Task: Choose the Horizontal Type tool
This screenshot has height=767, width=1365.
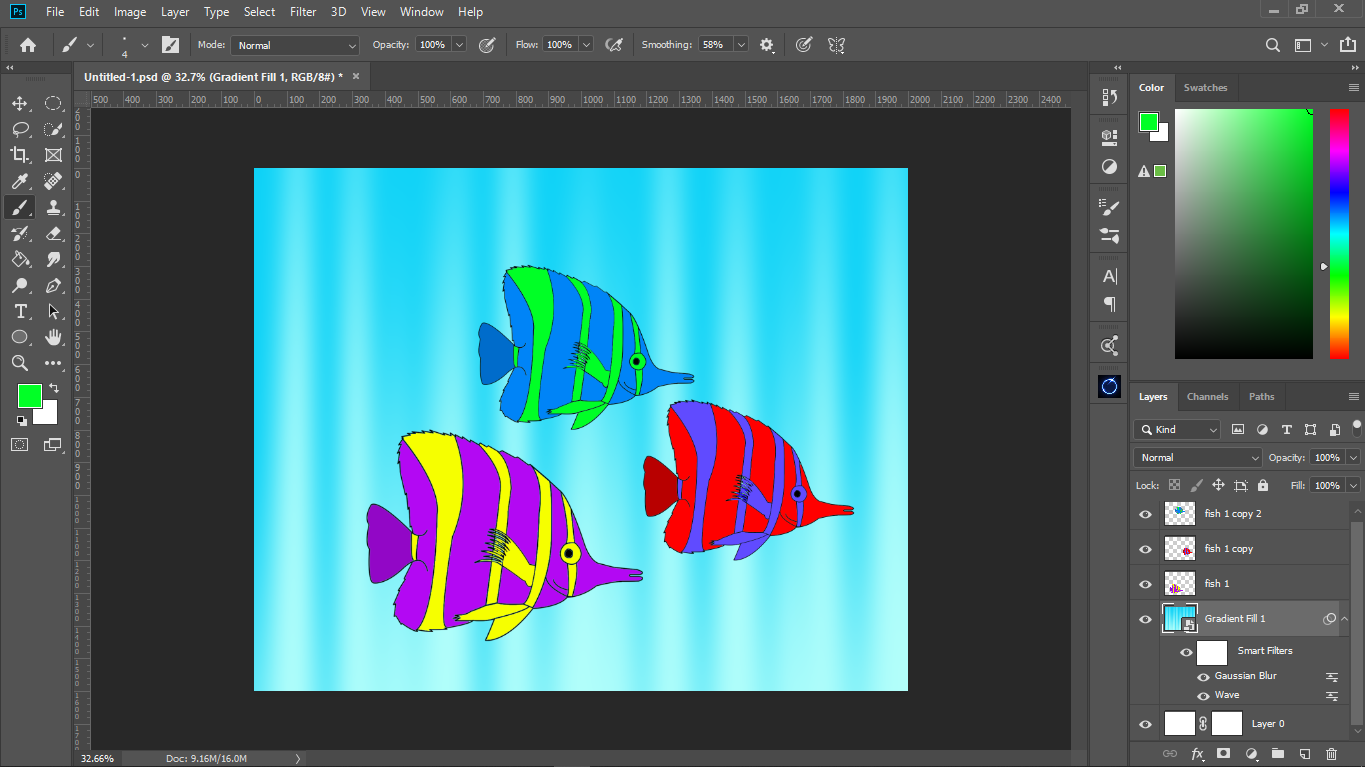Action: tap(20, 311)
